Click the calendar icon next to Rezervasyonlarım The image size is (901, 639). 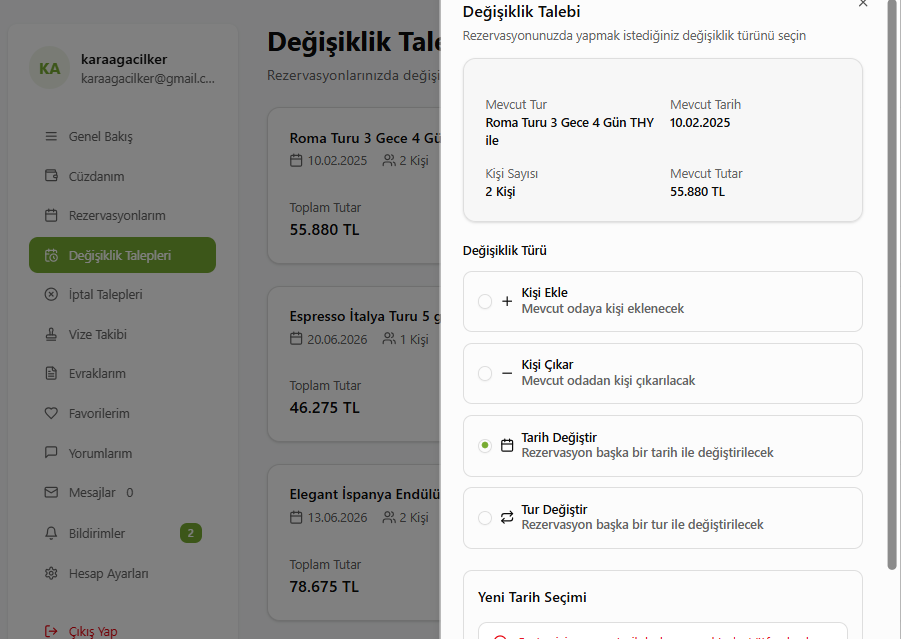pyautogui.click(x=51, y=216)
